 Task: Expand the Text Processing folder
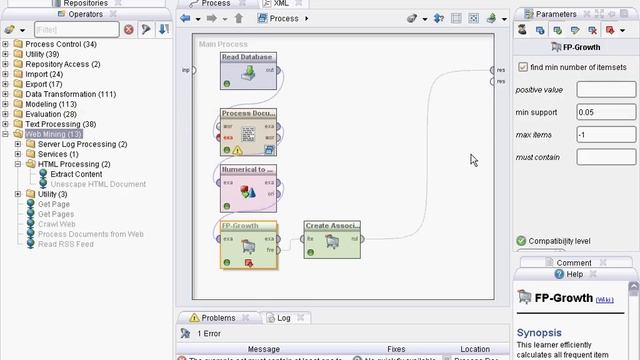[x=5, y=124]
